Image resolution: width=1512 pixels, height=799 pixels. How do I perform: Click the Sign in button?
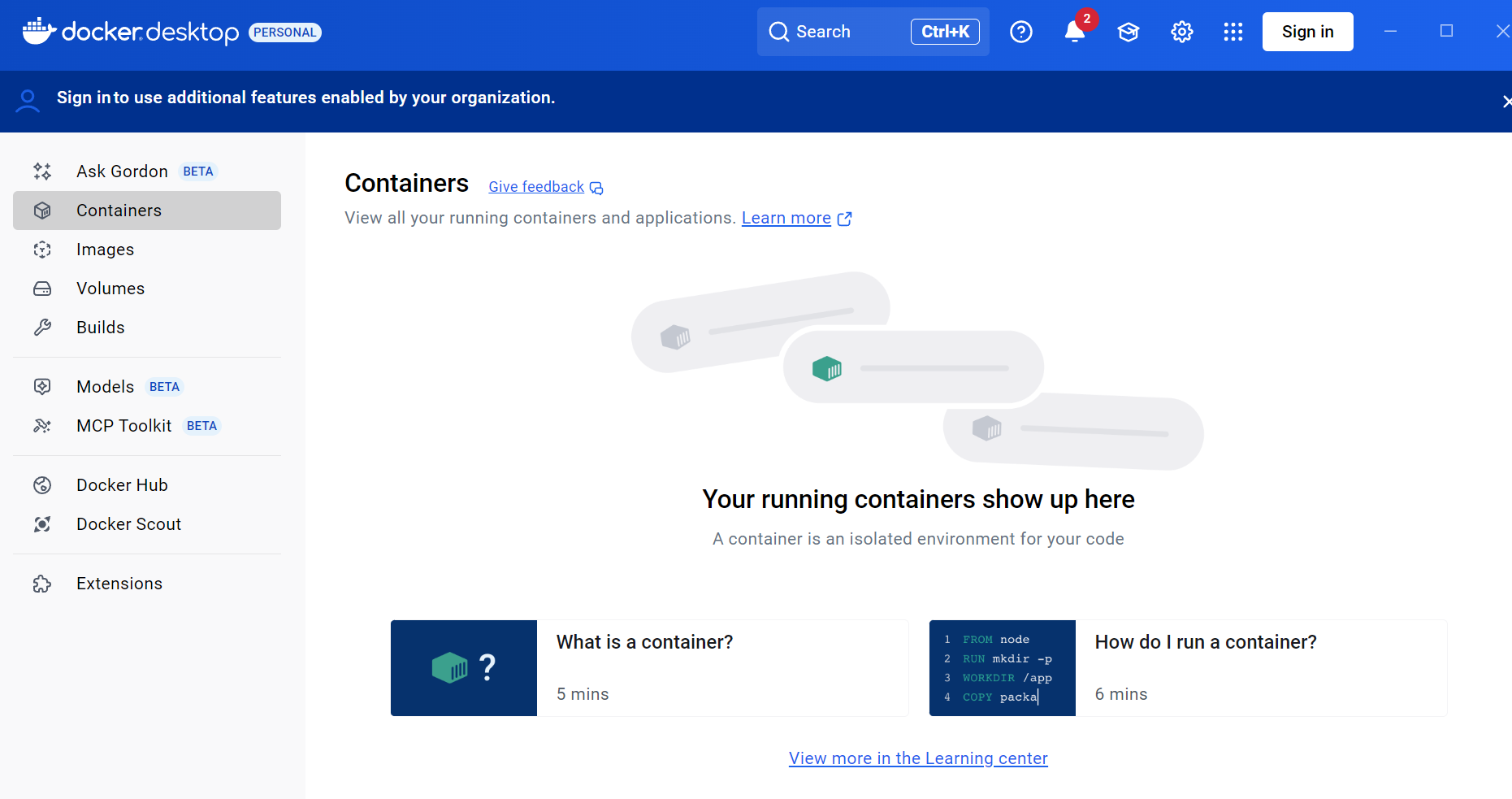coord(1307,32)
